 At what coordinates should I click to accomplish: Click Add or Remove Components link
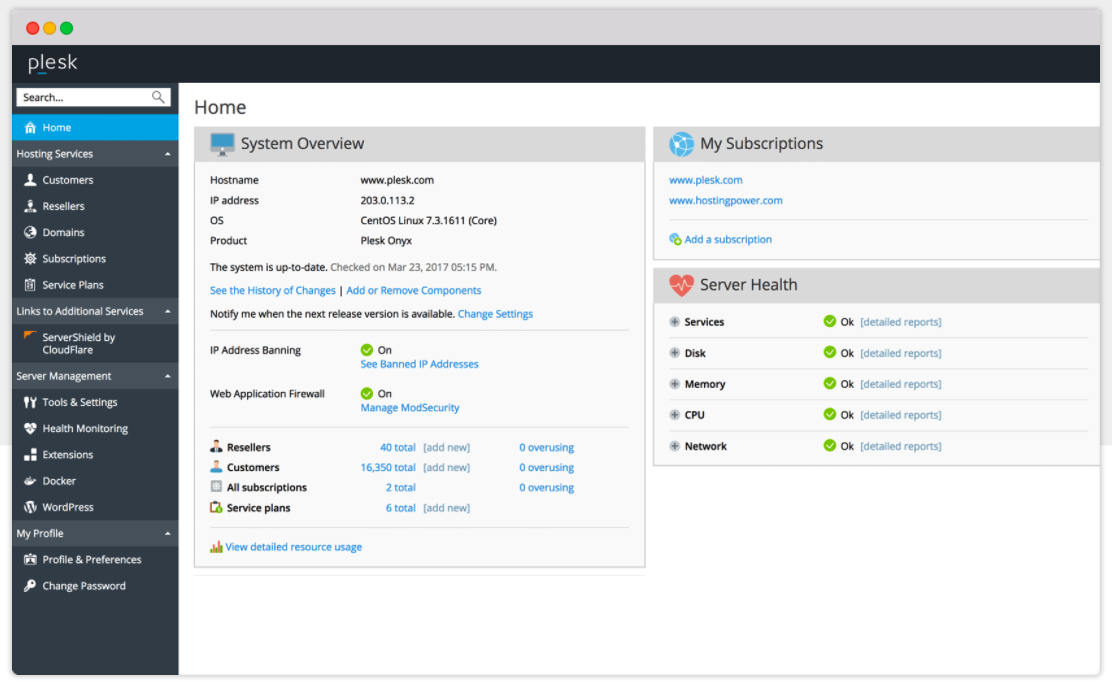point(413,291)
